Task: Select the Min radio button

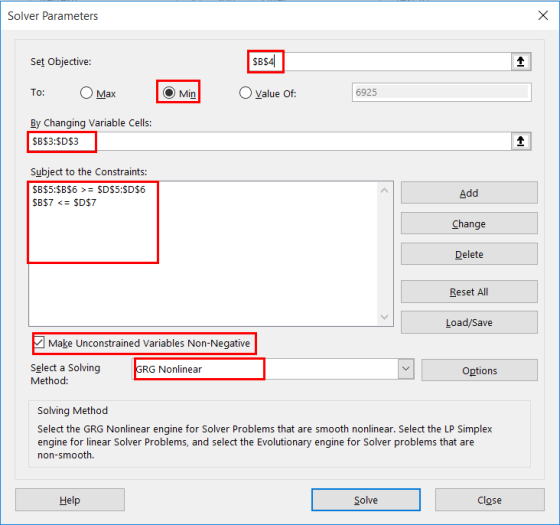Action: coord(169,93)
